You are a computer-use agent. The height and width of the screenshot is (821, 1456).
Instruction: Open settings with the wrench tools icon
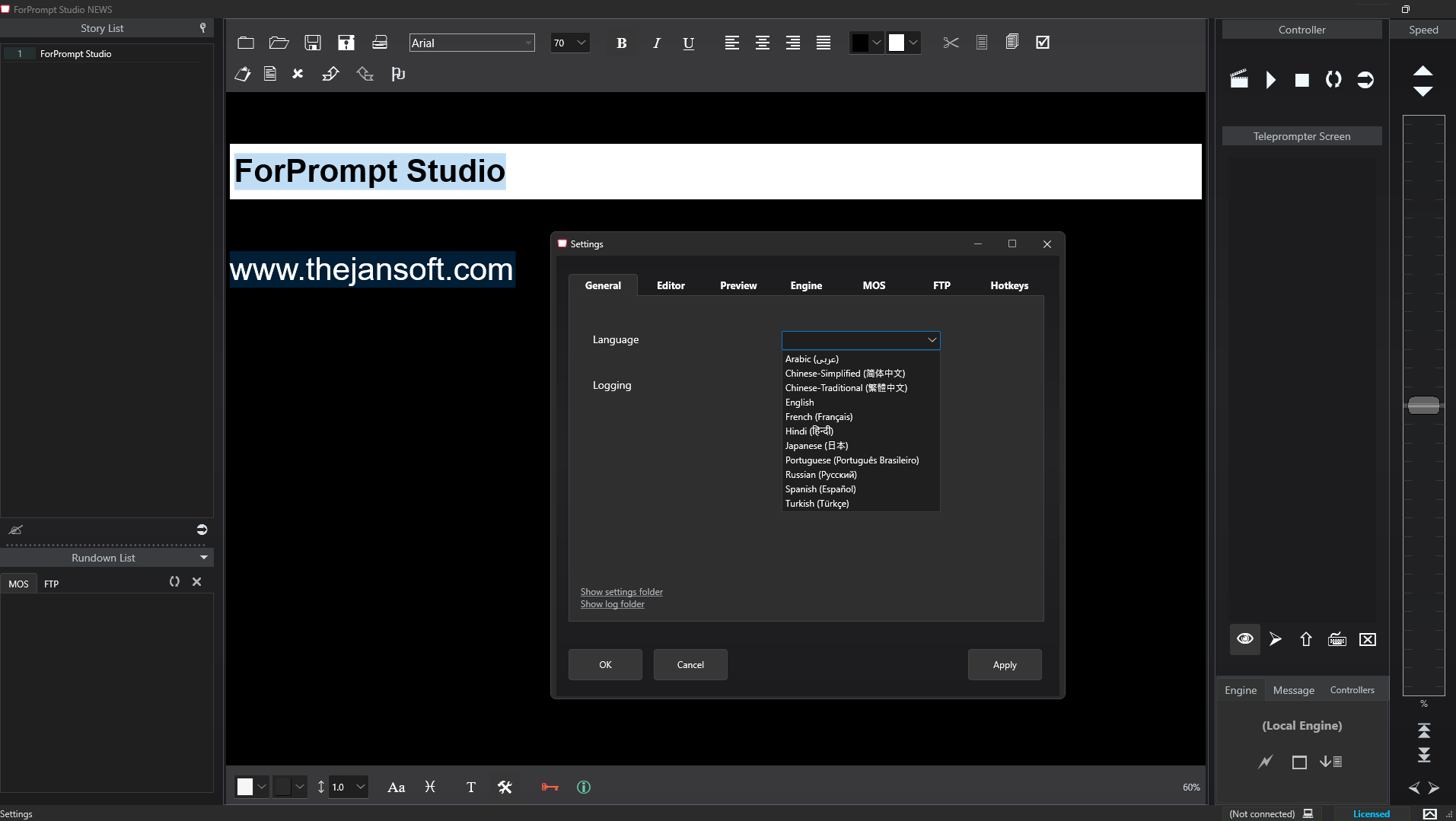pos(505,788)
